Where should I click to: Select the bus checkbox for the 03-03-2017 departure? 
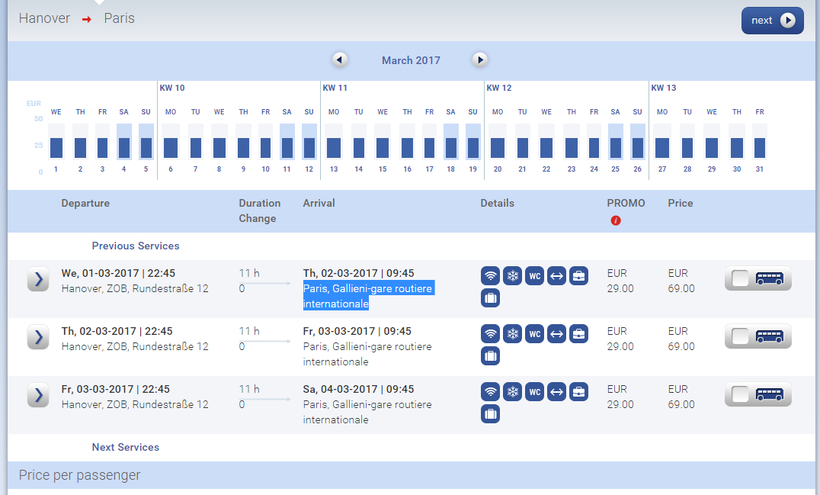pos(741,395)
